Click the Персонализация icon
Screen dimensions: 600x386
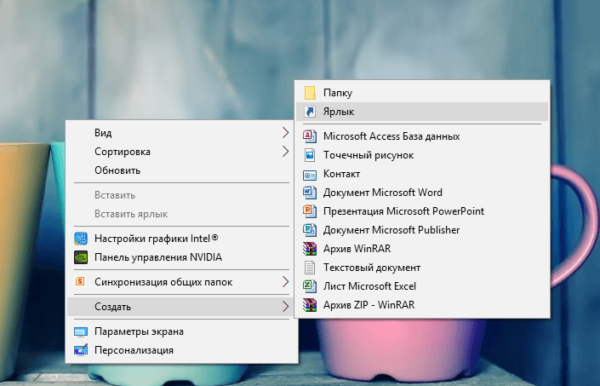point(81,350)
